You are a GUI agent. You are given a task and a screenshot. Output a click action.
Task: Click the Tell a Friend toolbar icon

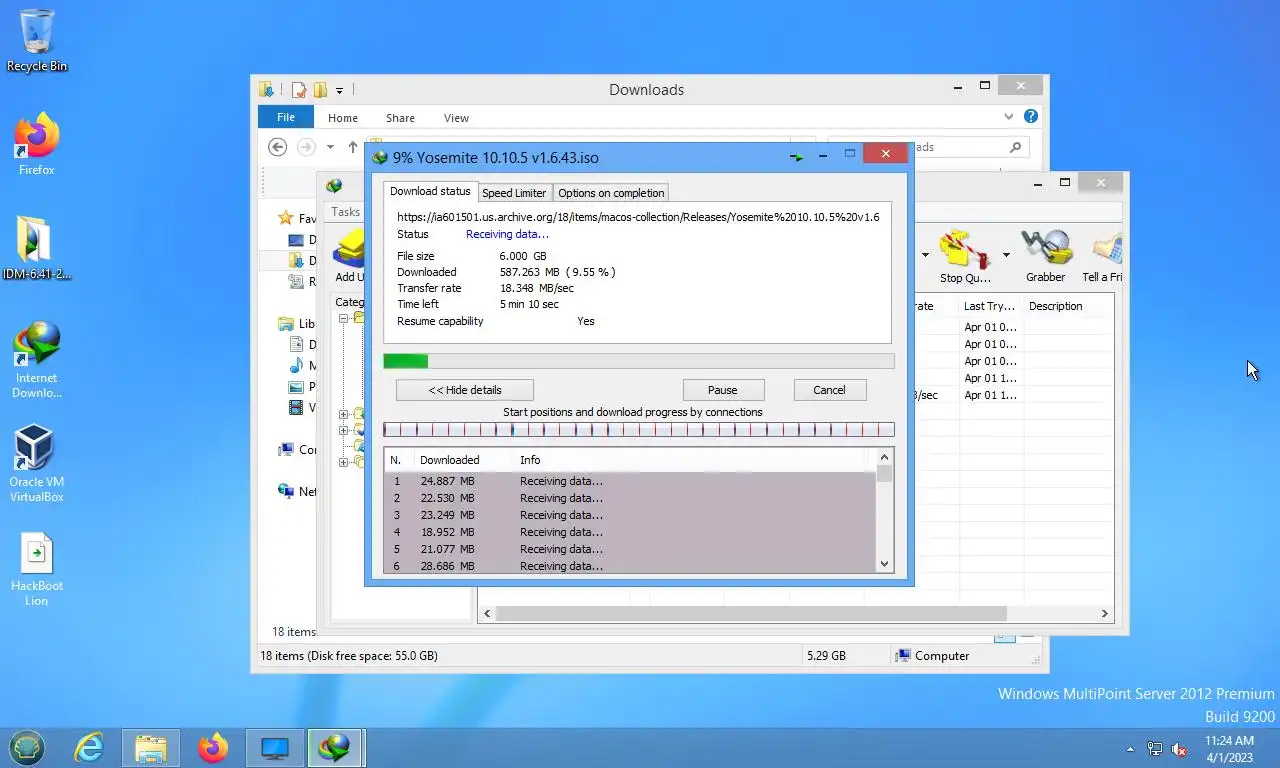click(x=1106, y=250)
